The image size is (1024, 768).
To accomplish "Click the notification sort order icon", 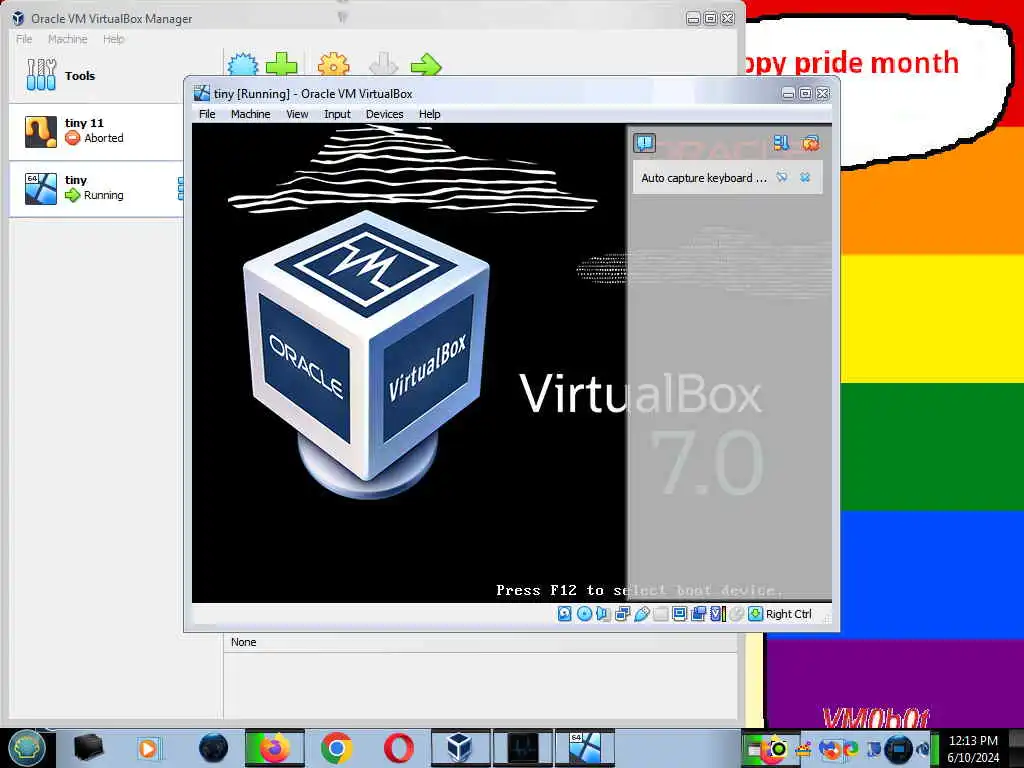I will pyautogui.click(x=781, y=143).
